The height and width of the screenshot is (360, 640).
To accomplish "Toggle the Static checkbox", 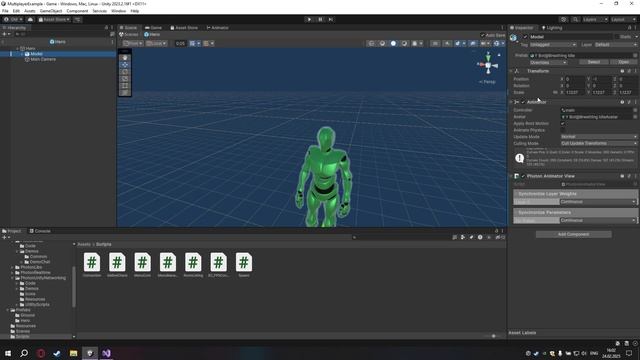I will (617, 37).
